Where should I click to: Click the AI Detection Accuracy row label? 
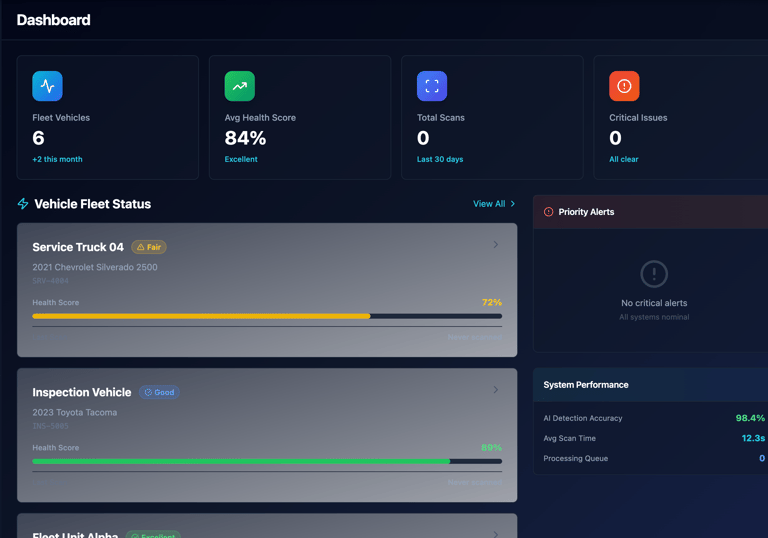[583, 418]
